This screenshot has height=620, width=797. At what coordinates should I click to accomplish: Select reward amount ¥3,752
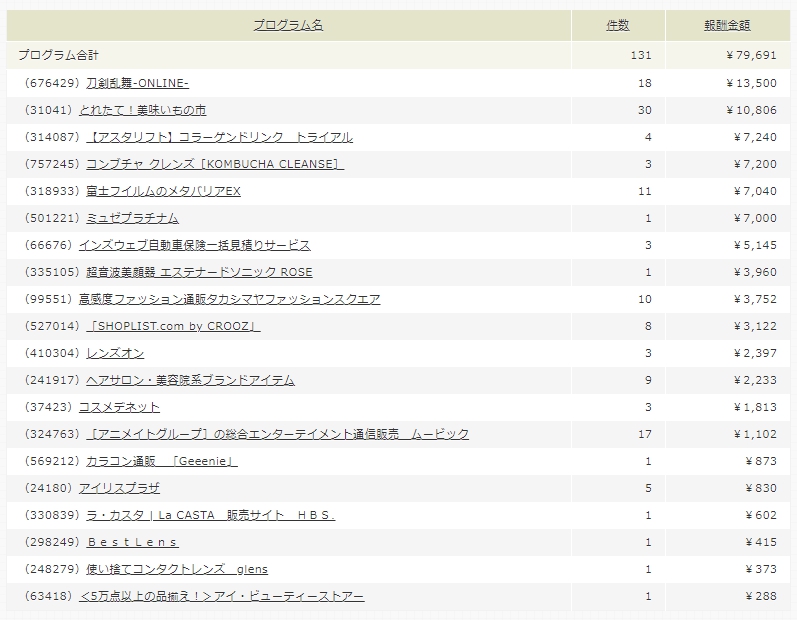(755, 298)
